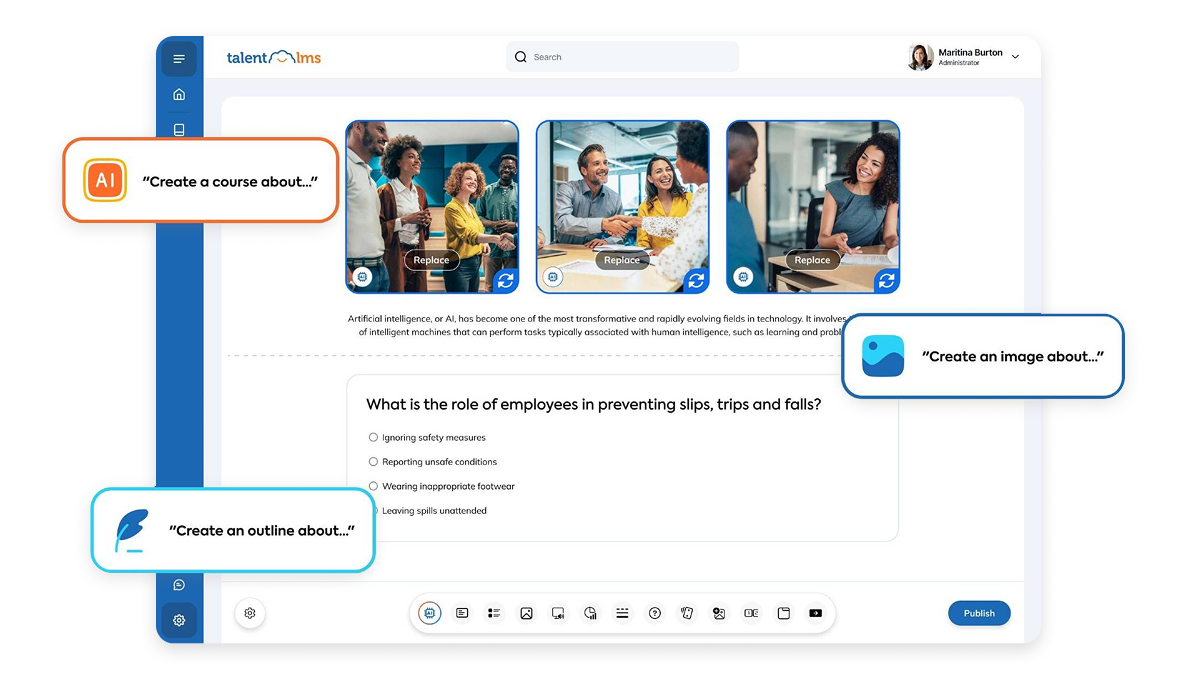Open the round settings gear beside the toolbar

coord(250,613)
